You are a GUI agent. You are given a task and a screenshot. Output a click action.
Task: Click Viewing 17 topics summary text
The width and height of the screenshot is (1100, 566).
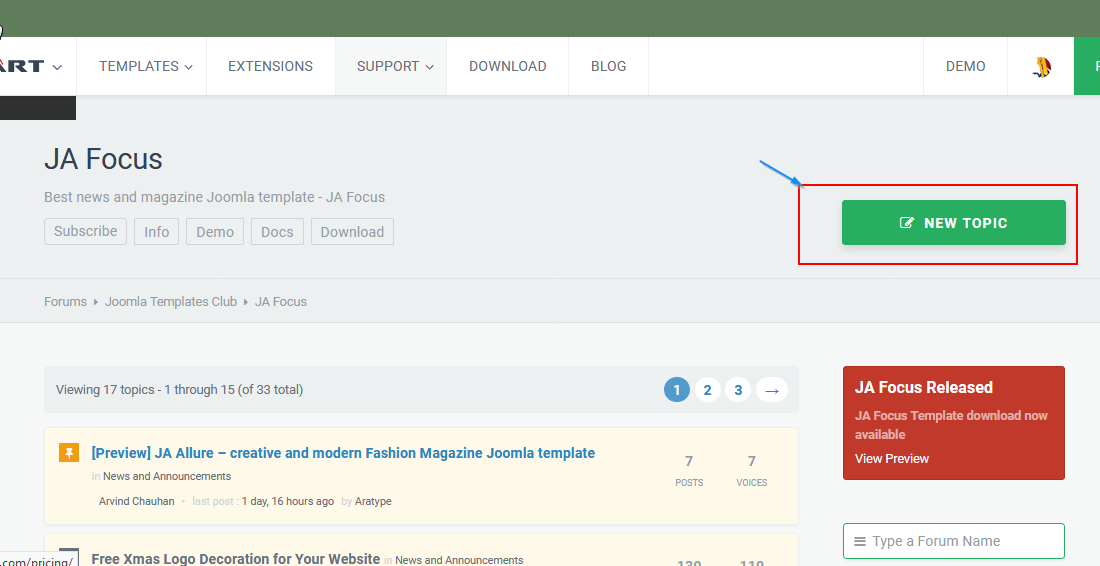coord(180,390)
